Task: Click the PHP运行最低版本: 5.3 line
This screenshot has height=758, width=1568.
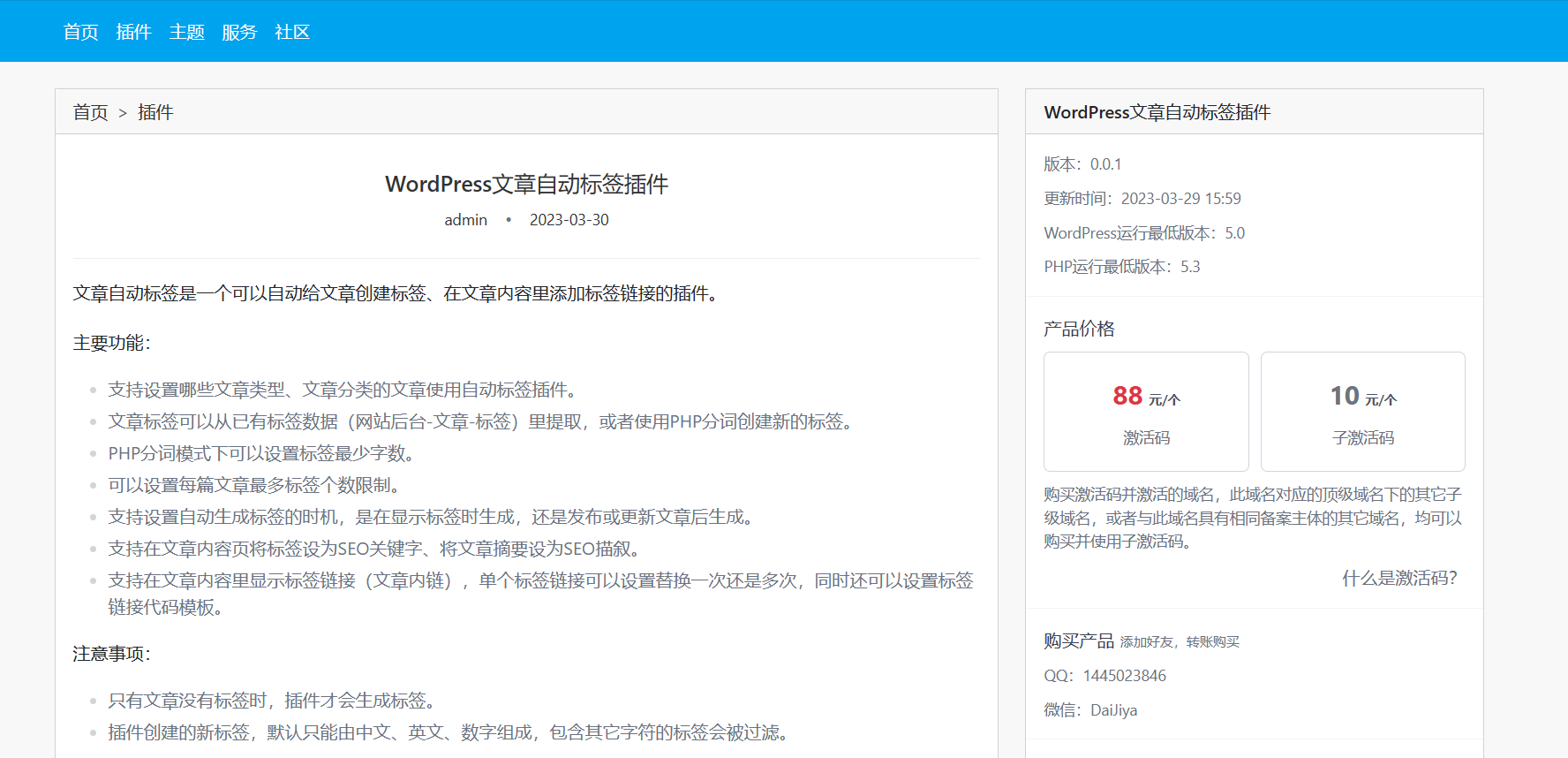Action: [x=1122, y=267]
